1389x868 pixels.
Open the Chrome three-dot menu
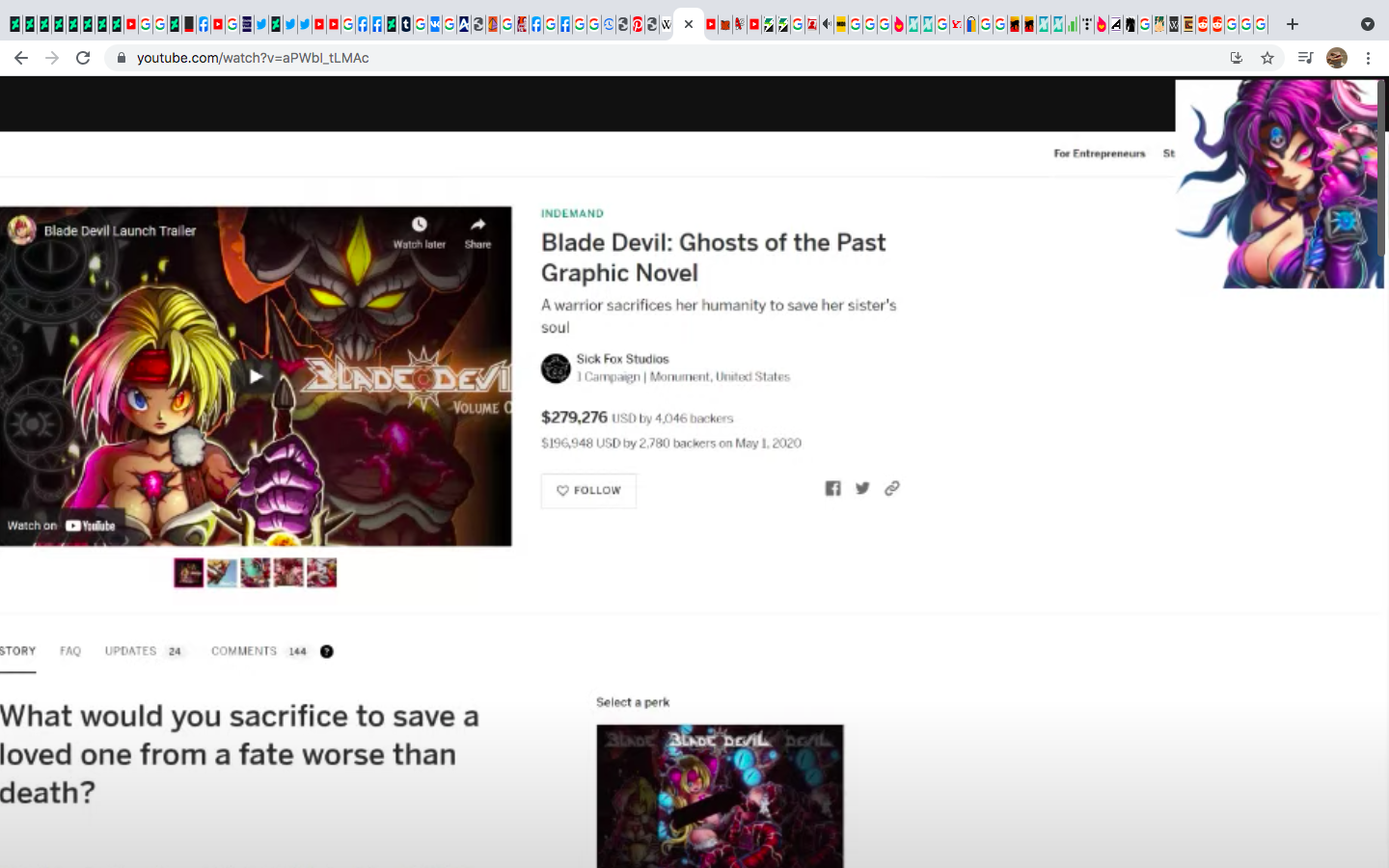[x=1368, y=58]
